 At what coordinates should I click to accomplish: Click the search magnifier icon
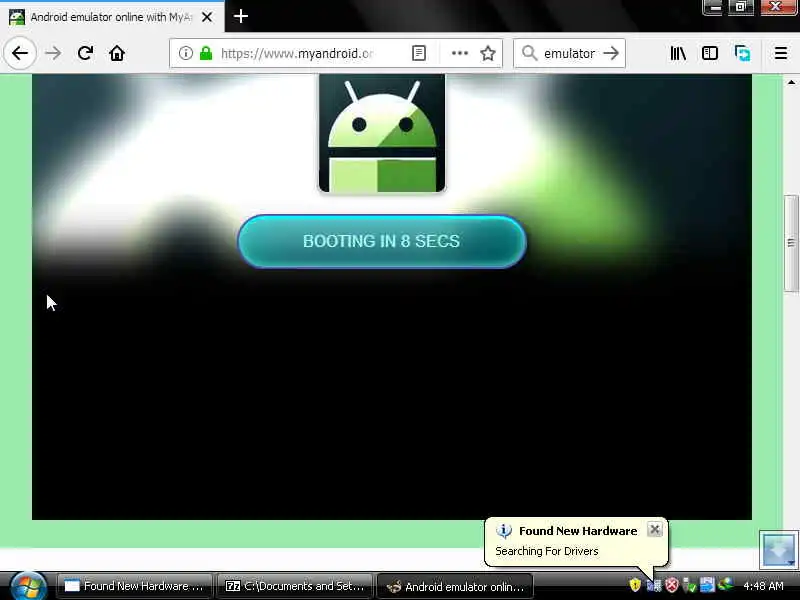(x=530, y=53)
